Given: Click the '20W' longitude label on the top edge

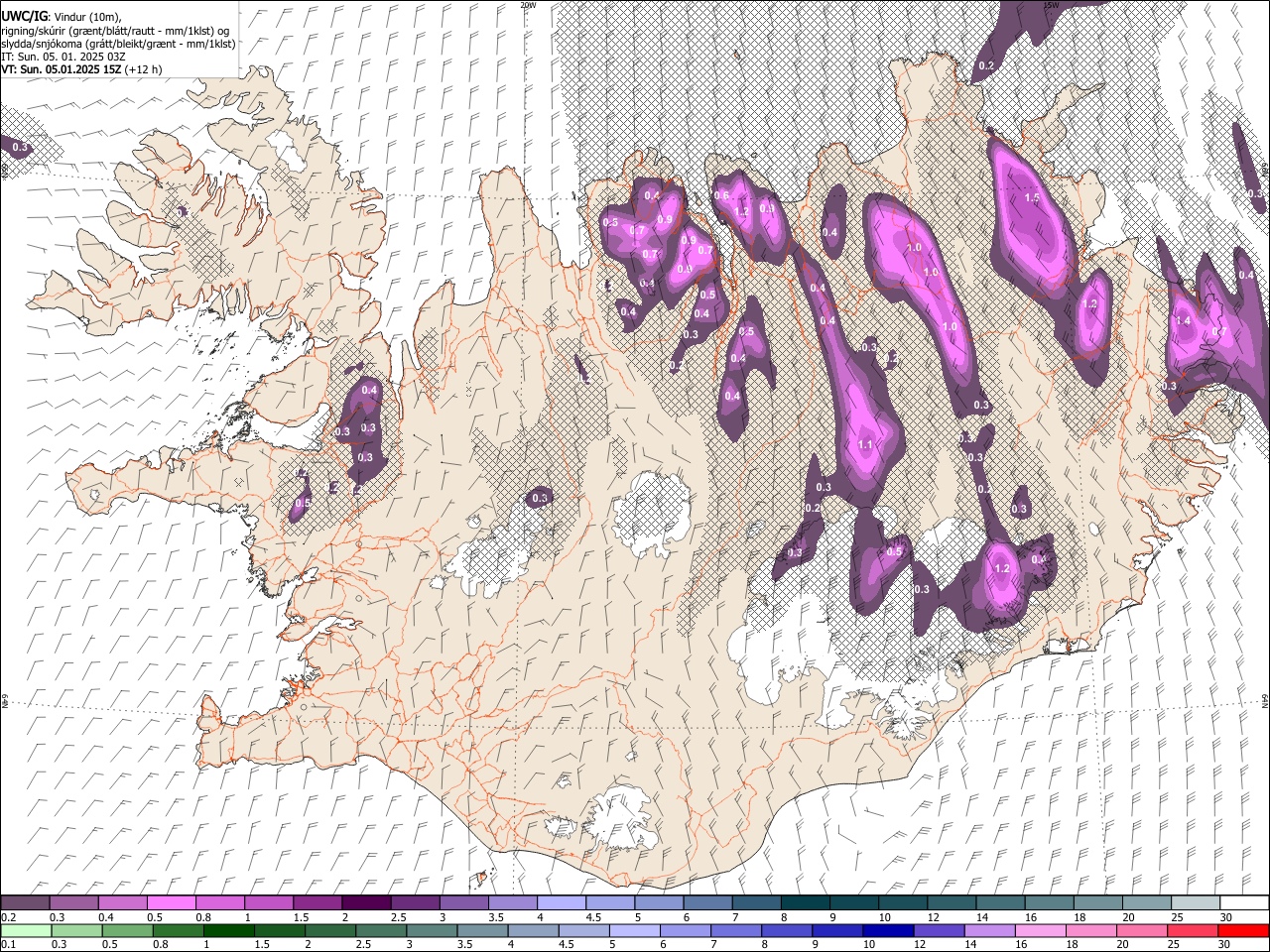Looking at the screenshot, I should [x=528, y=5].
